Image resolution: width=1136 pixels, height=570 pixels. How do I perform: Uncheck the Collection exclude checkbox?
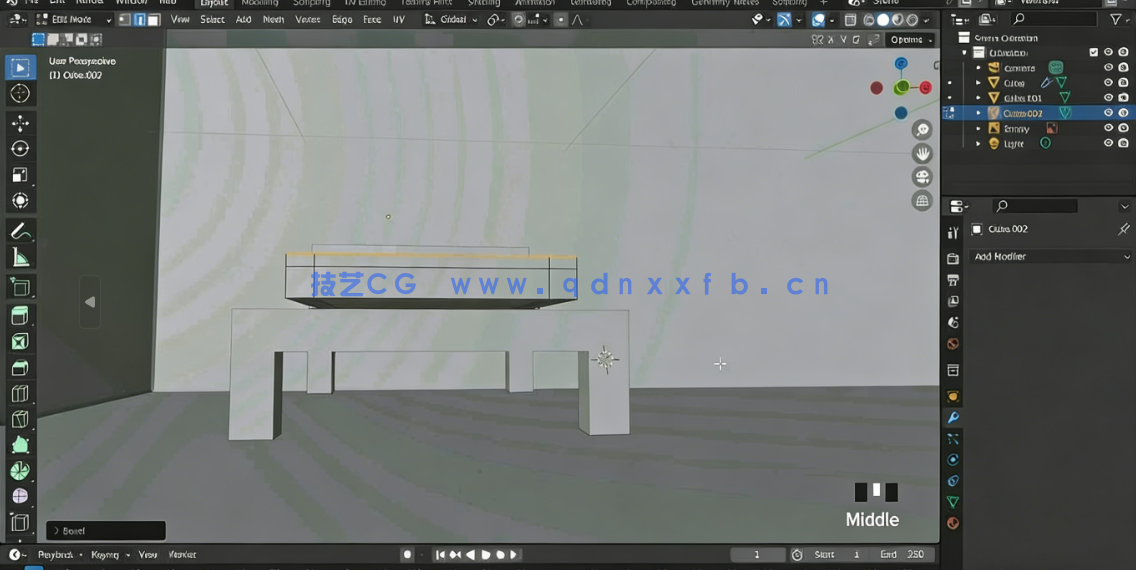(1094, 52)
